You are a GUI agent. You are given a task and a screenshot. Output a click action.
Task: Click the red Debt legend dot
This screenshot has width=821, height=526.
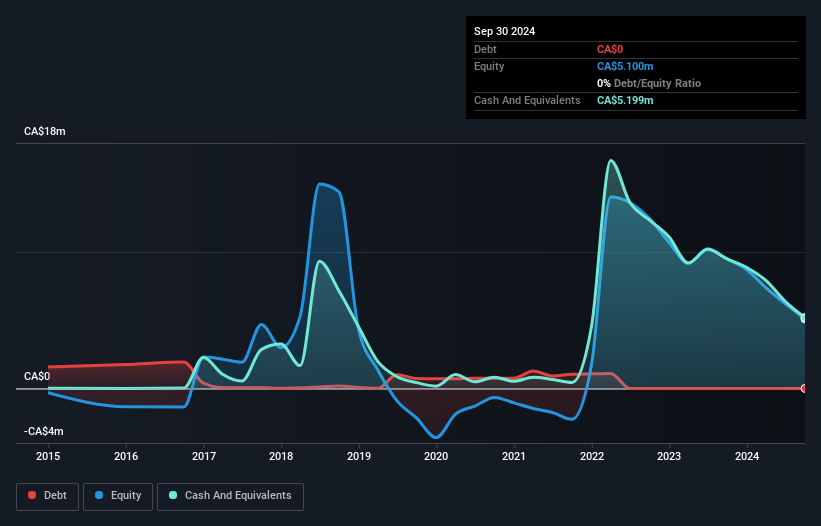tap(32, 495)
